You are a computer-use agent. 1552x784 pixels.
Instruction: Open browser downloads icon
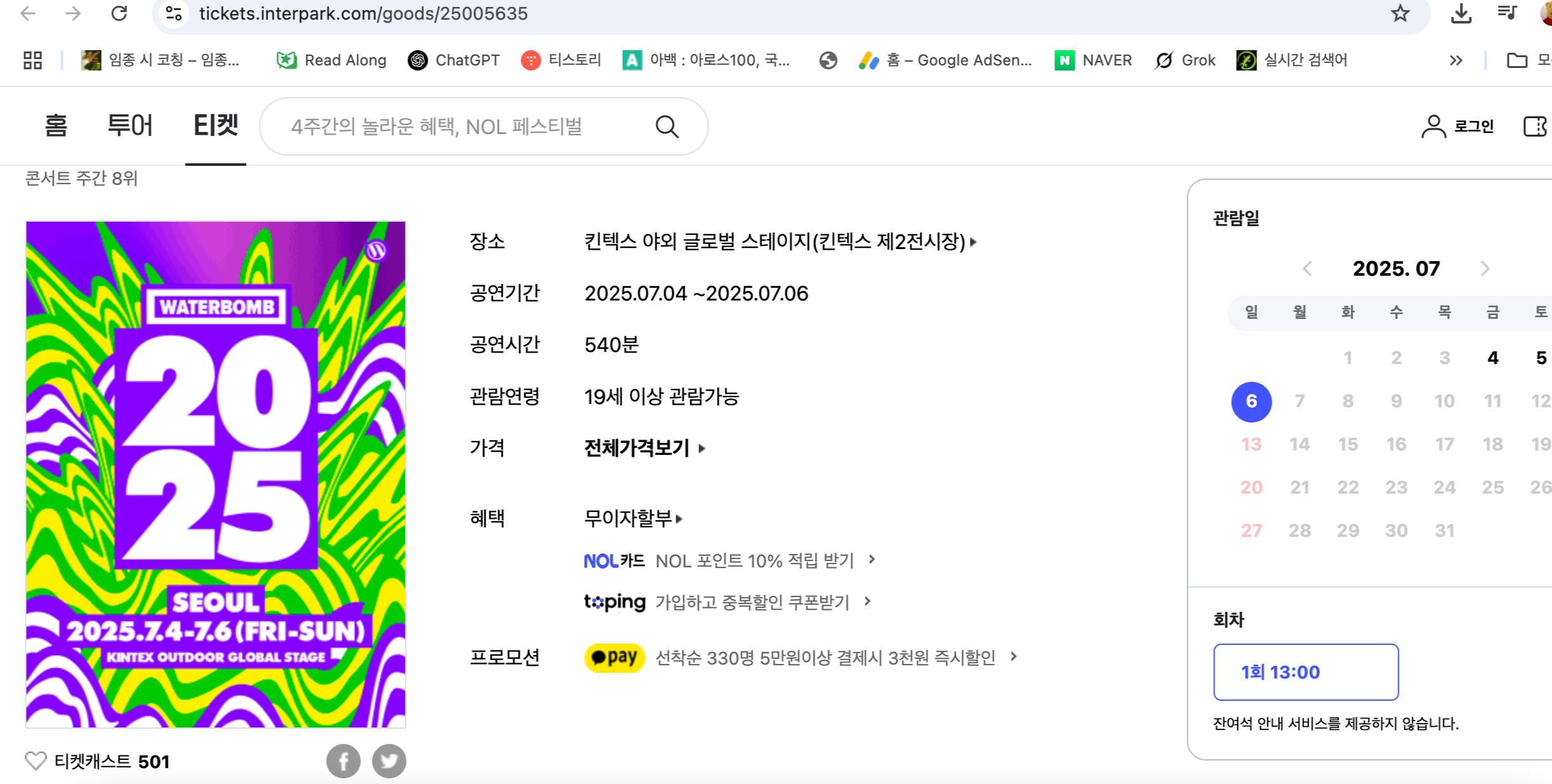pos(1461,13)
